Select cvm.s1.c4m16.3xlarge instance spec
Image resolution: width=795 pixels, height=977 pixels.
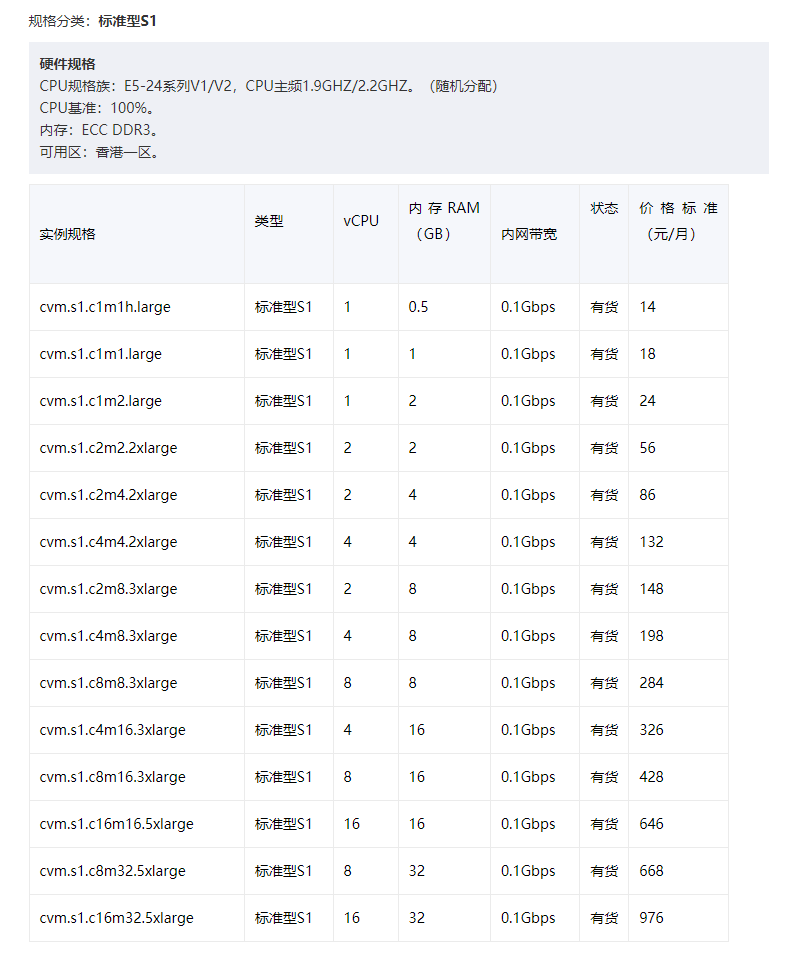point(112,730)
